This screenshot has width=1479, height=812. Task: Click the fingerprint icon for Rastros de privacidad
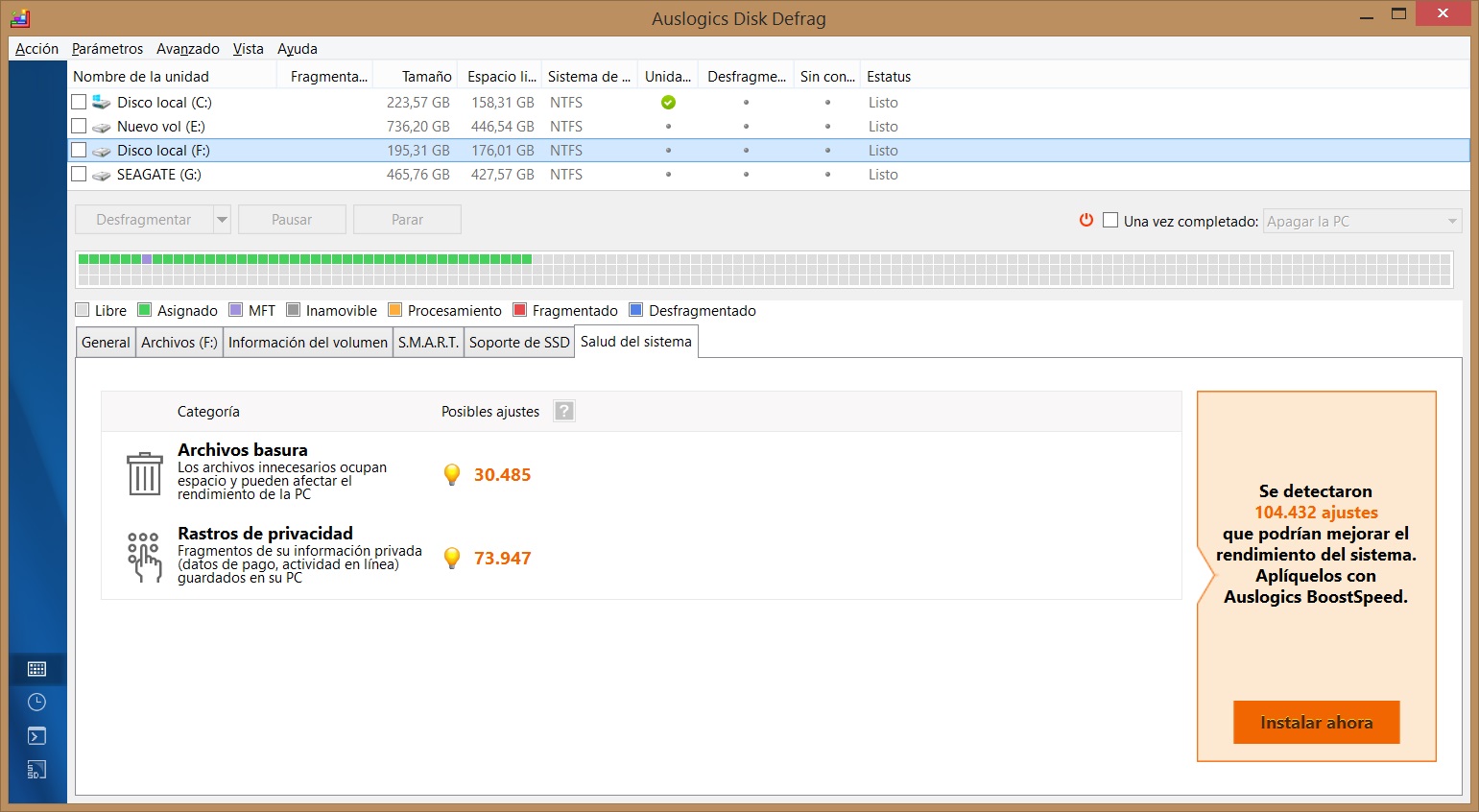144,557
